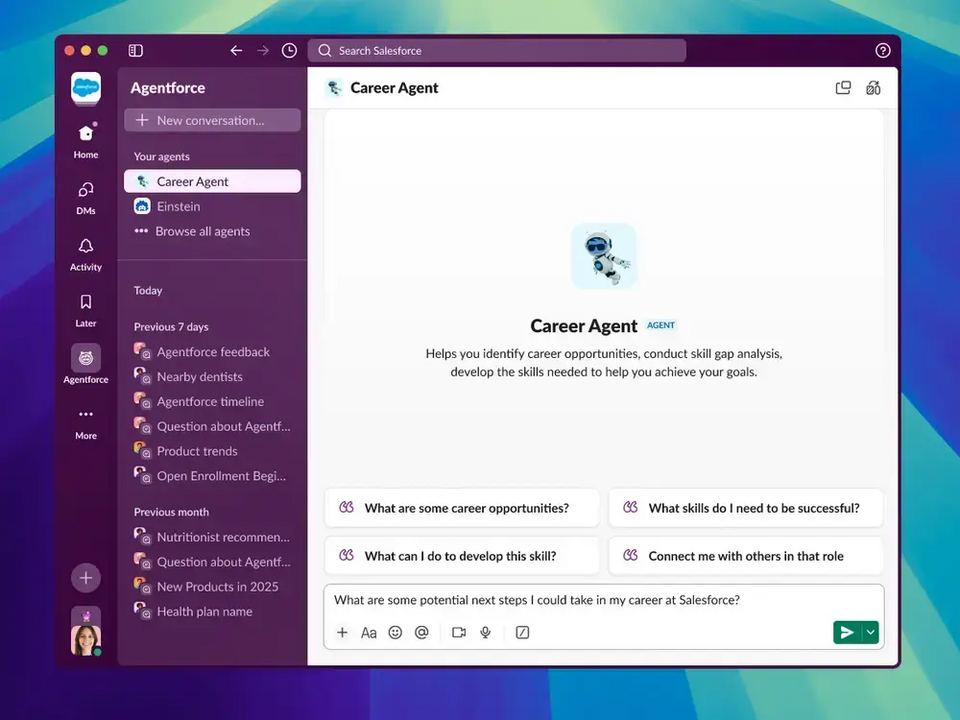The image size is (960, 720).
Task: Open the Agentforce feedback conversation
Action: point(212,351)
